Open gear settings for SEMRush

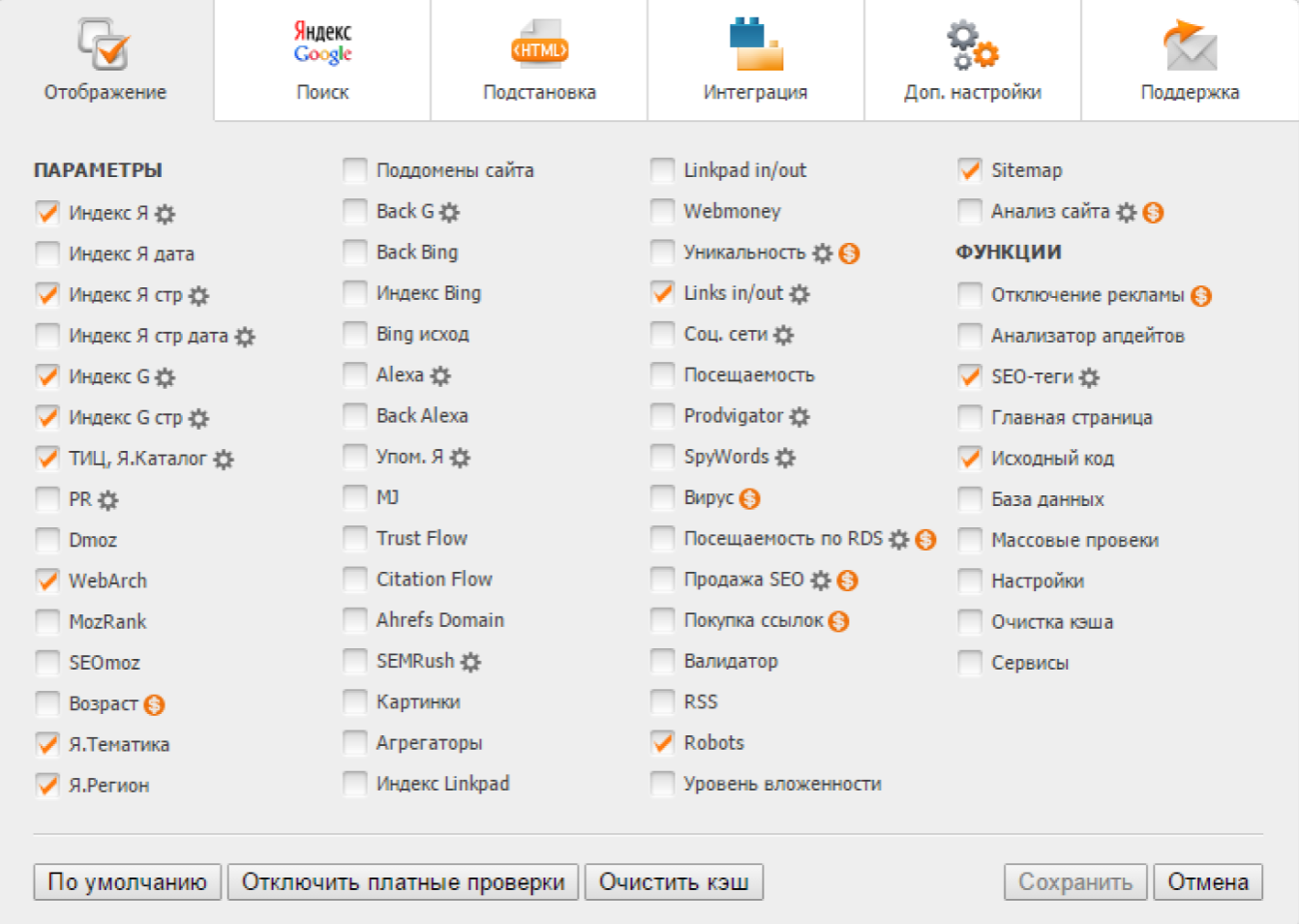click(470, 663)
